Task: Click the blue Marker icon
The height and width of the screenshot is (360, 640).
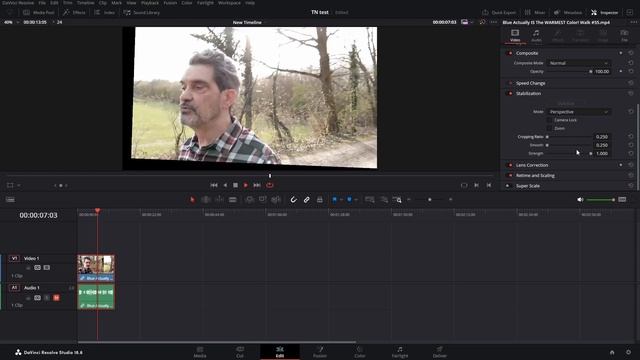Action: (x=349, y=200)
